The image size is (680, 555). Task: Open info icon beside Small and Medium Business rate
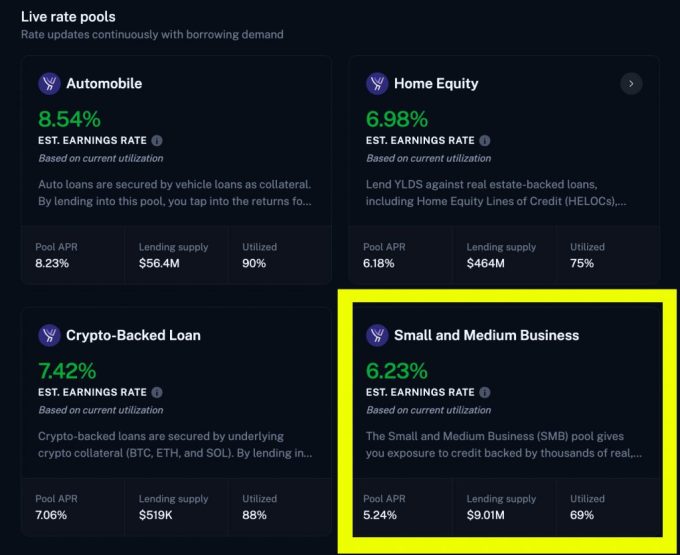[x=485, y=392]
